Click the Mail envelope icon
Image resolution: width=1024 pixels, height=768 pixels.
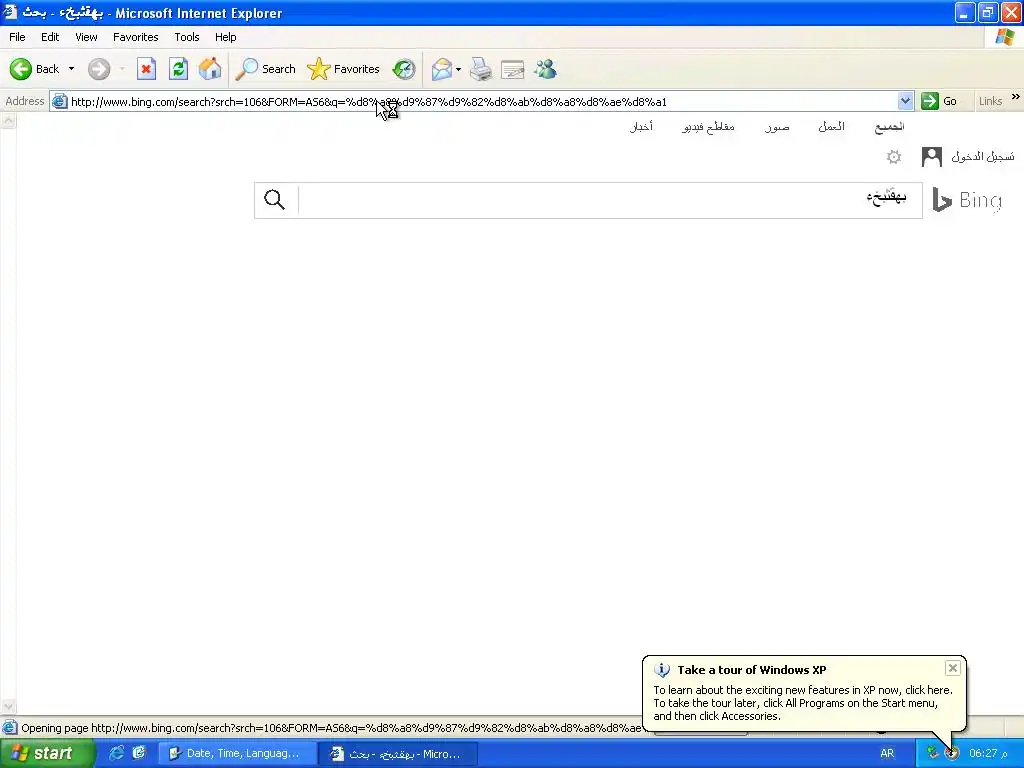point(441,69)
